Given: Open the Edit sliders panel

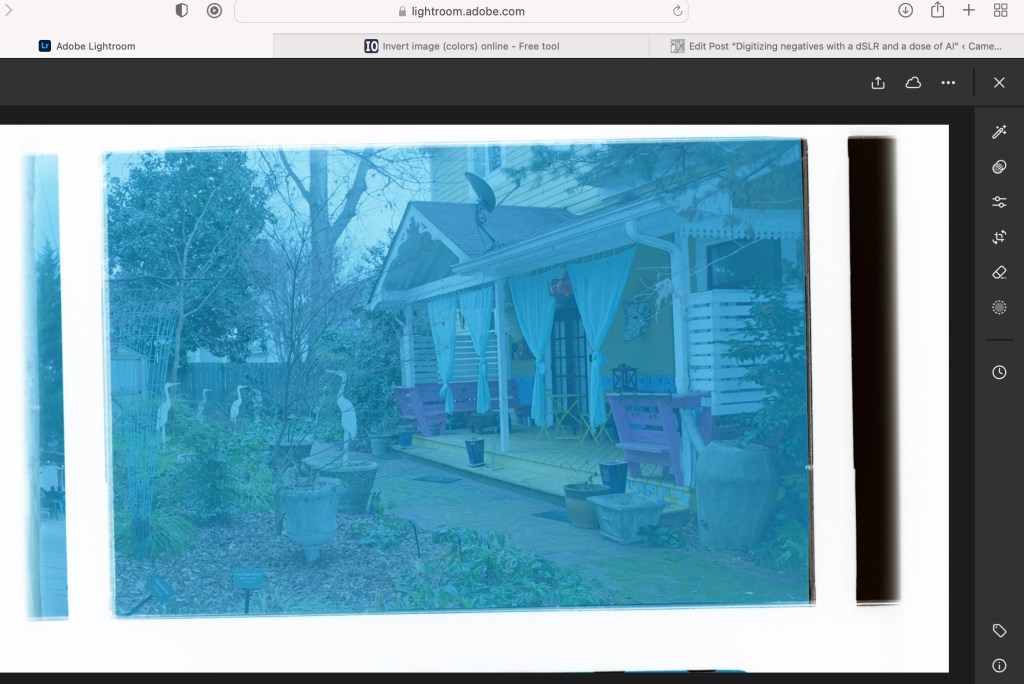Looking at the screenshot, I should (998, 202).
